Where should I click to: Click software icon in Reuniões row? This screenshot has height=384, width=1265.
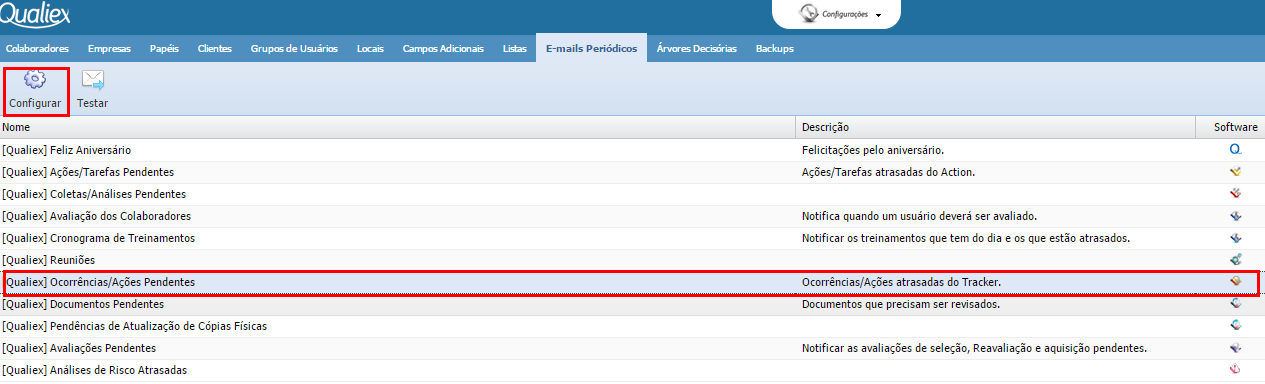click(x=1236, y=260)
